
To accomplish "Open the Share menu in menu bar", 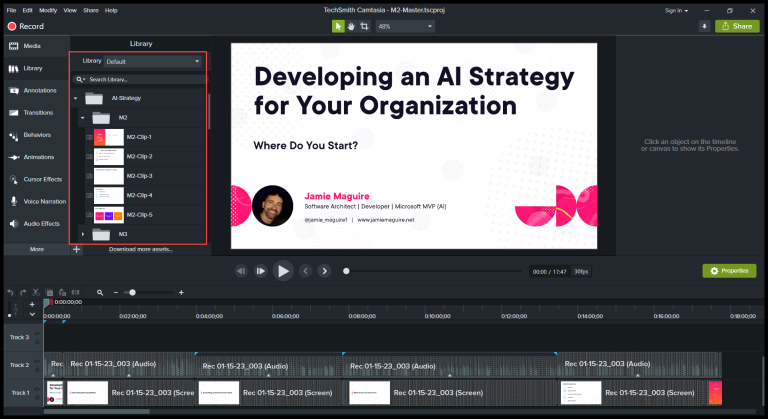I will click(91, 10).
